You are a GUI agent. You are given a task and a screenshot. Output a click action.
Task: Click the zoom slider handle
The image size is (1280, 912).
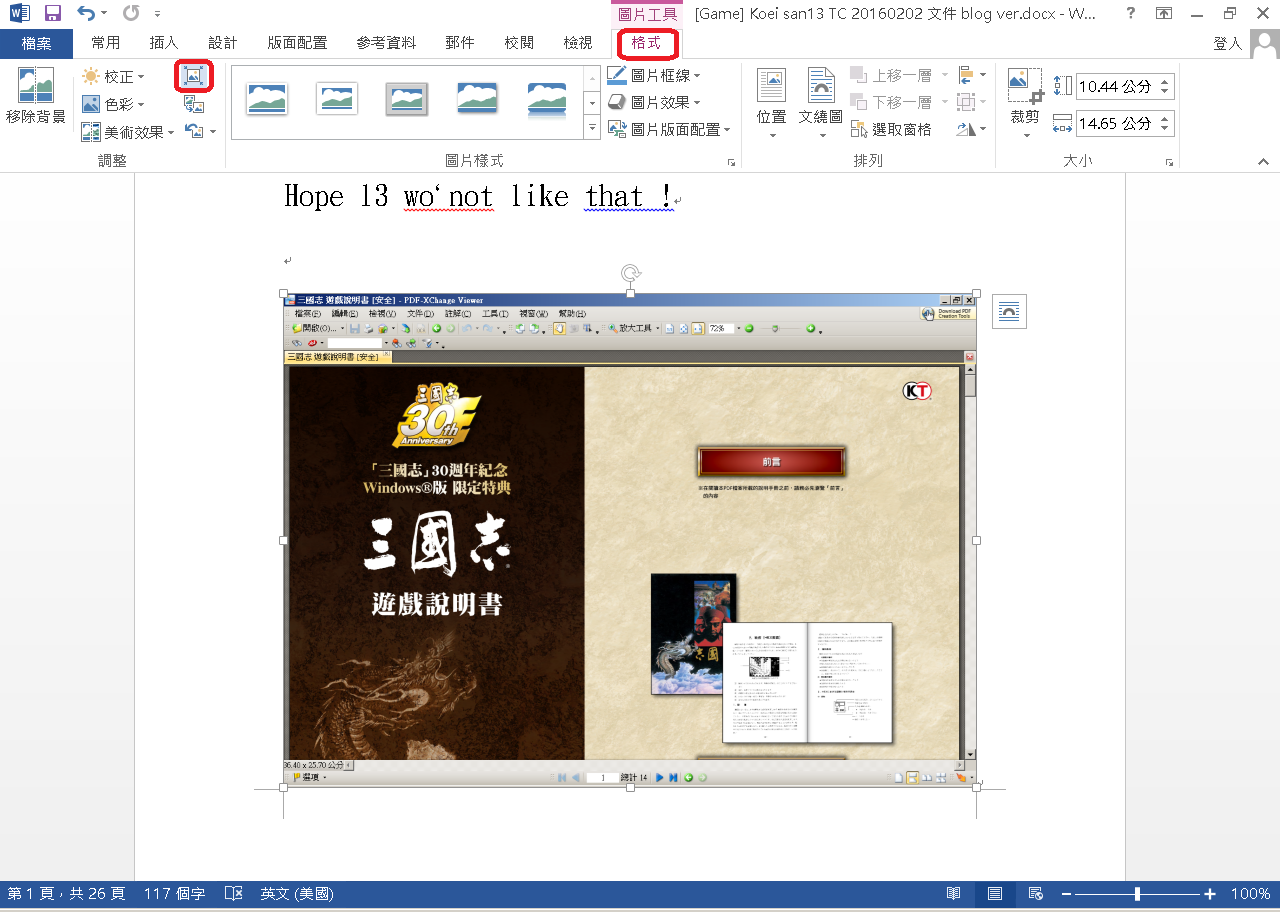pos(1137,893)
